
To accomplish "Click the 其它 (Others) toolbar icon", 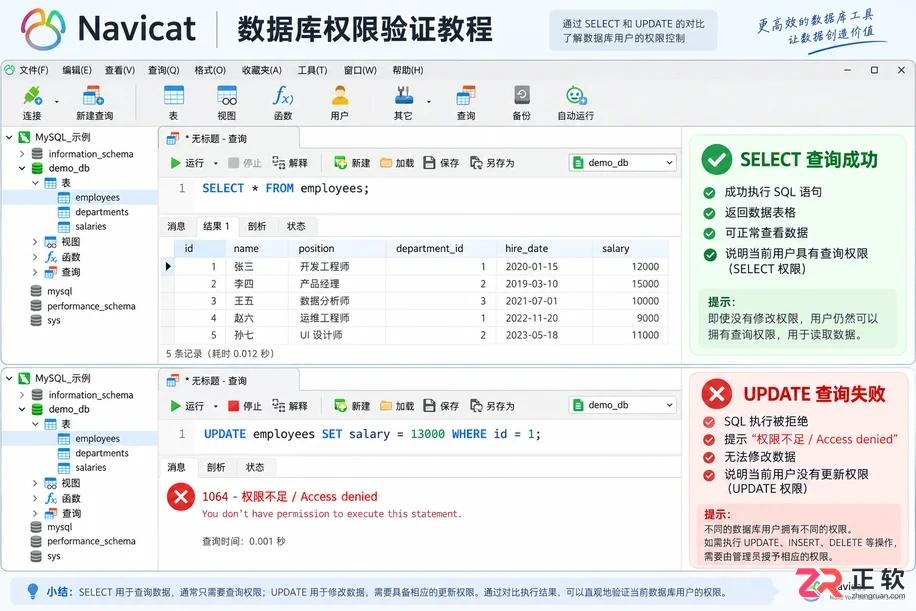I will [x=403, y=103].
